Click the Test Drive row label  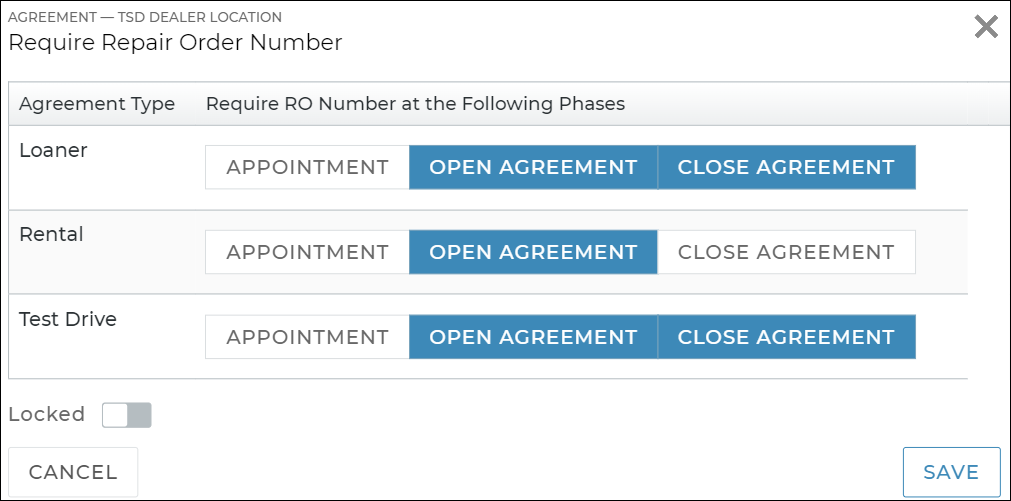[68, 320]
